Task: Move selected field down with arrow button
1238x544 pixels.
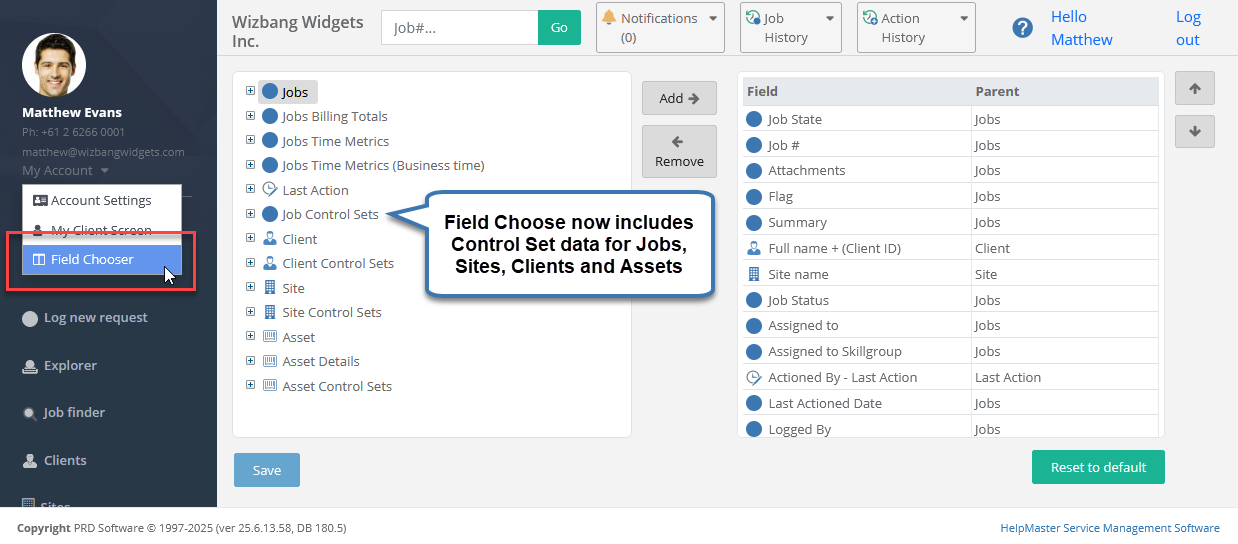Action: 1195,131
